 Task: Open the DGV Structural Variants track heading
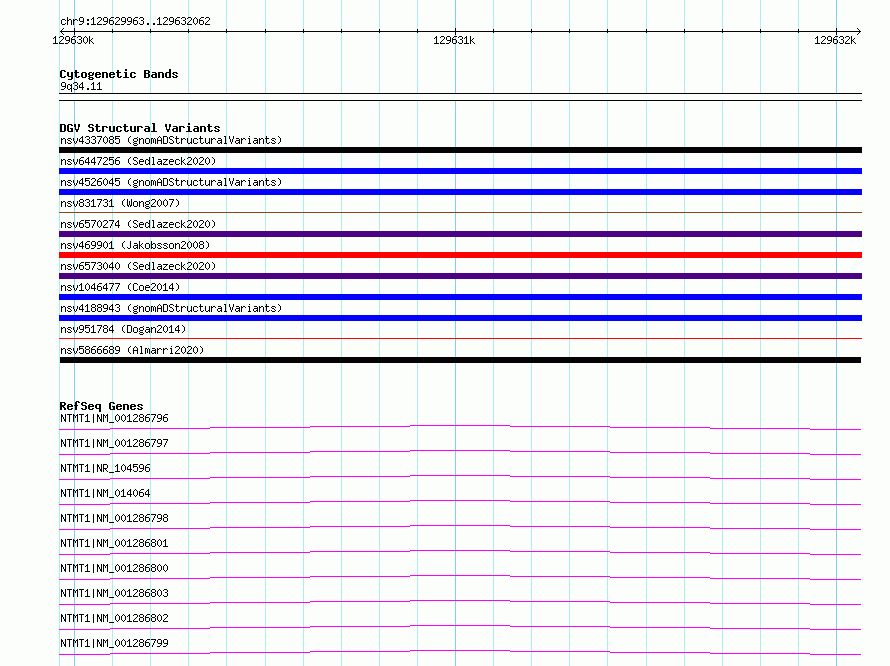tap(140, 128)
